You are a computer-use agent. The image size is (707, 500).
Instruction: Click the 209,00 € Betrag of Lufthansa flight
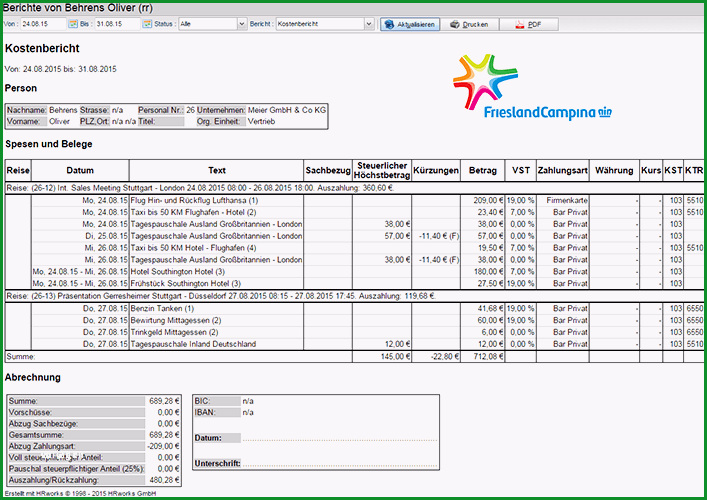click(488, 200)
